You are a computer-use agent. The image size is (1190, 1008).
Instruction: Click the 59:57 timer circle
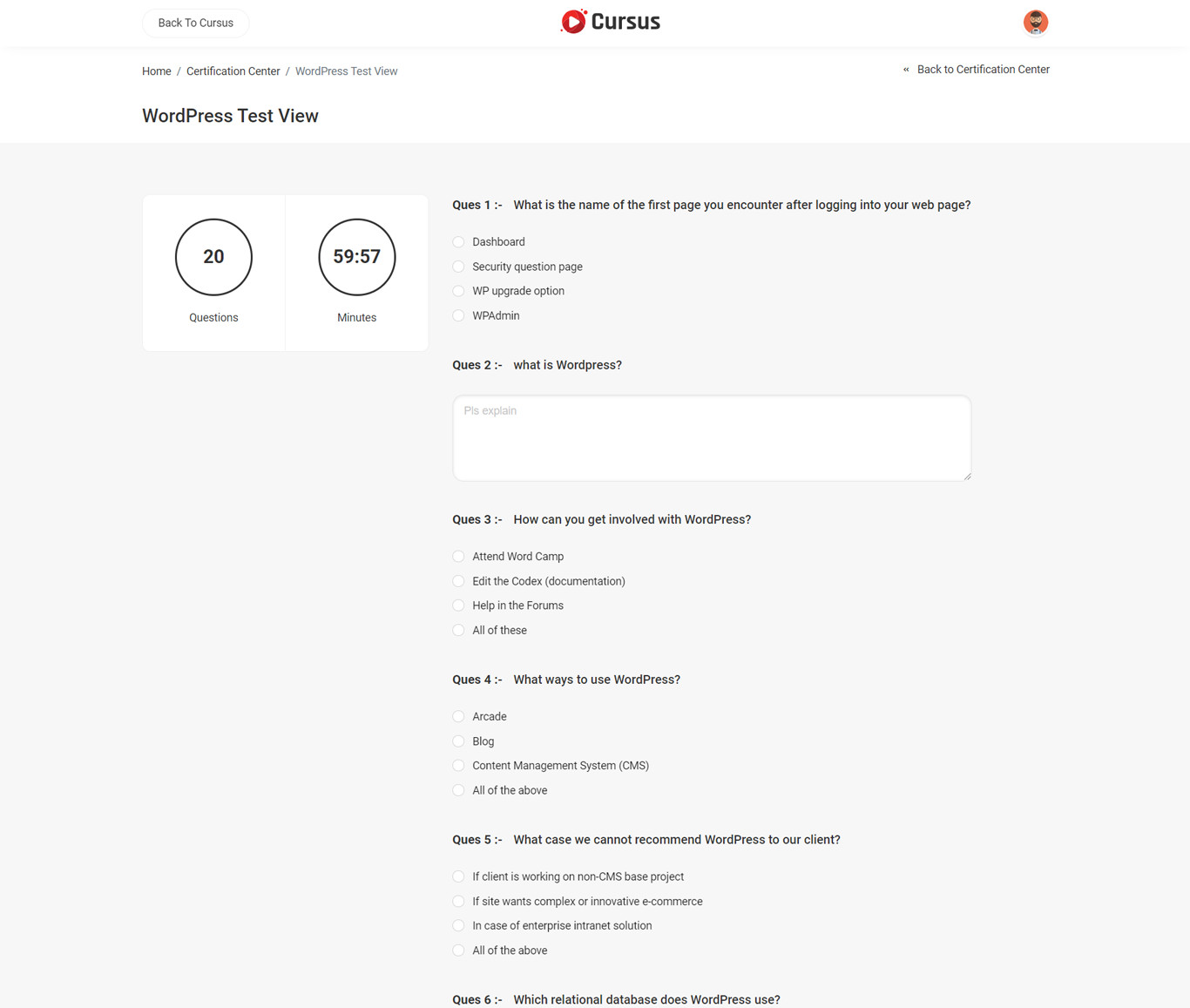click(357, 257)
